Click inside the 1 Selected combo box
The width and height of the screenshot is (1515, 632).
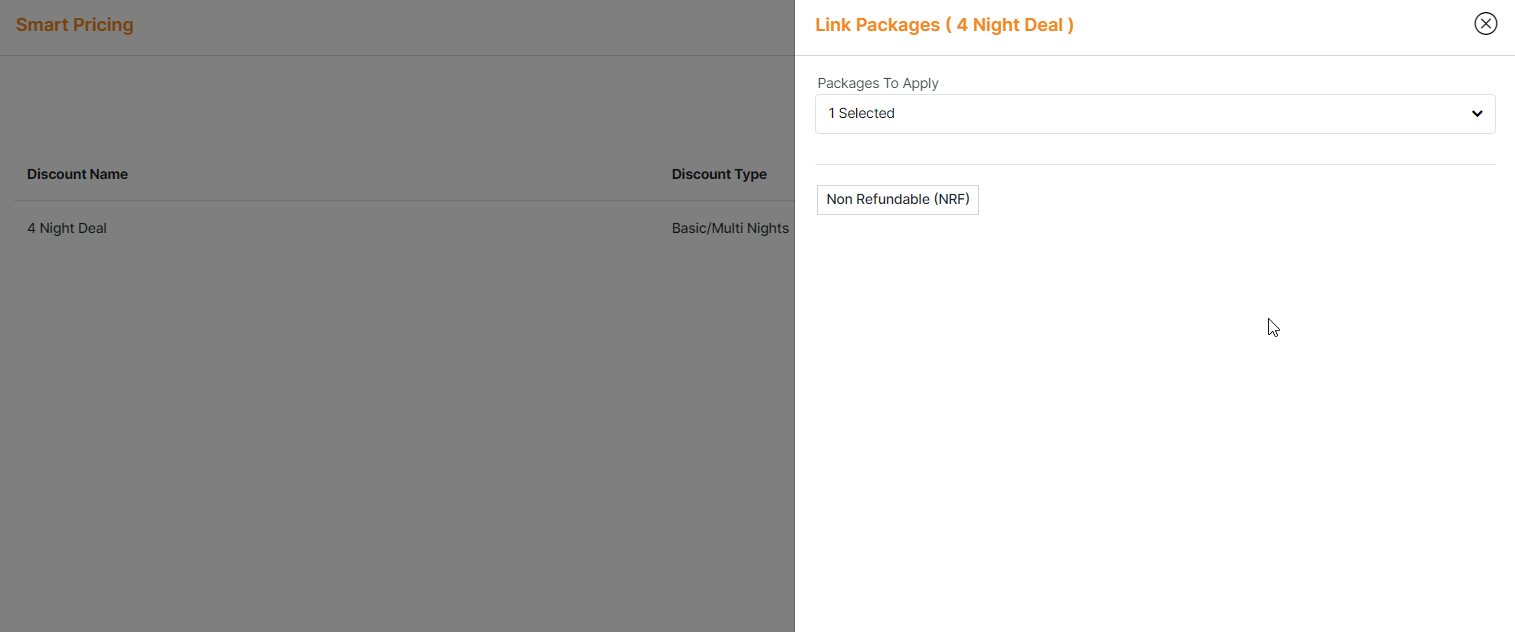pos(1100,113)
